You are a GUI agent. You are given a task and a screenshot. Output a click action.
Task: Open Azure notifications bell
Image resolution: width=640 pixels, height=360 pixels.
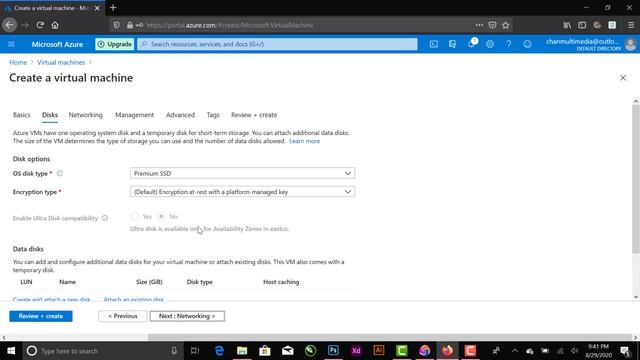471,43
